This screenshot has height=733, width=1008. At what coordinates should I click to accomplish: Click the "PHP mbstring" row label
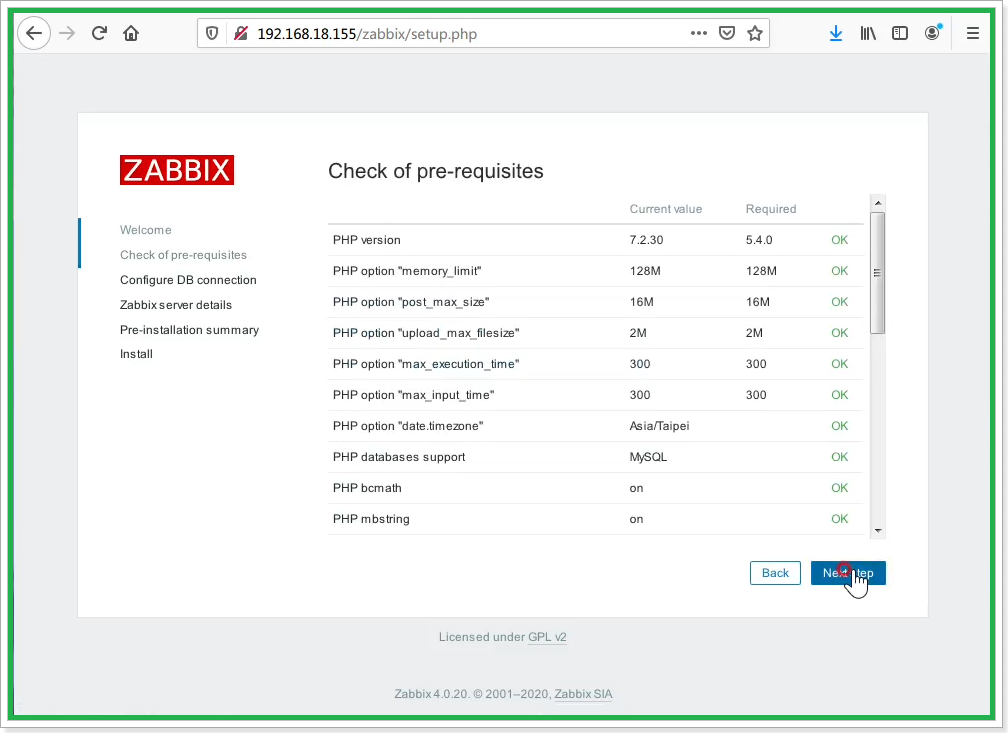coord(372,519)
